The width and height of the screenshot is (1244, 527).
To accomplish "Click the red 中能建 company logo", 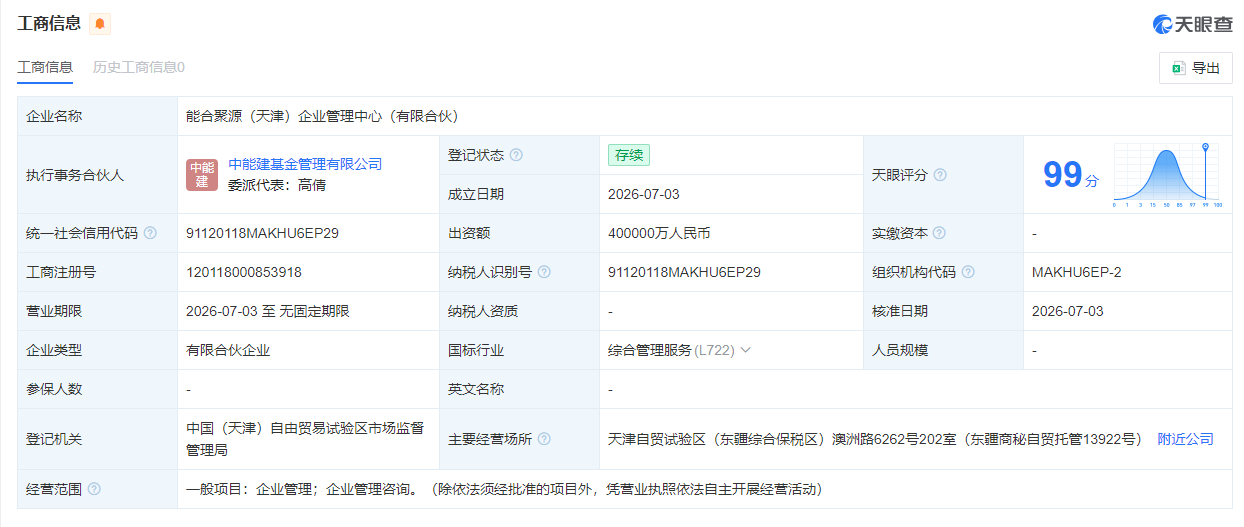I will (x=202, y=174).
